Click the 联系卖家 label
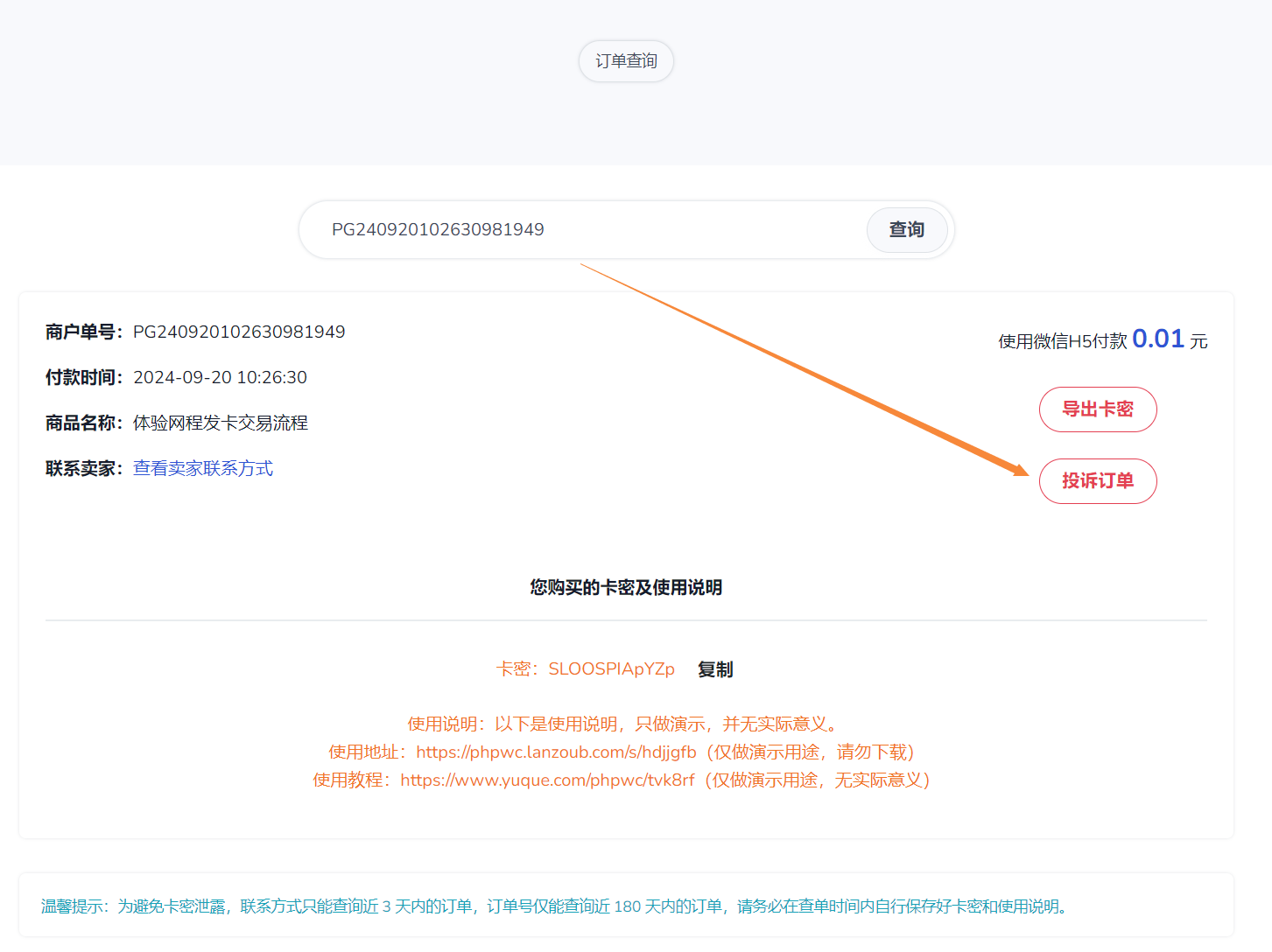The image size is (1272, 952). point(83,469)
